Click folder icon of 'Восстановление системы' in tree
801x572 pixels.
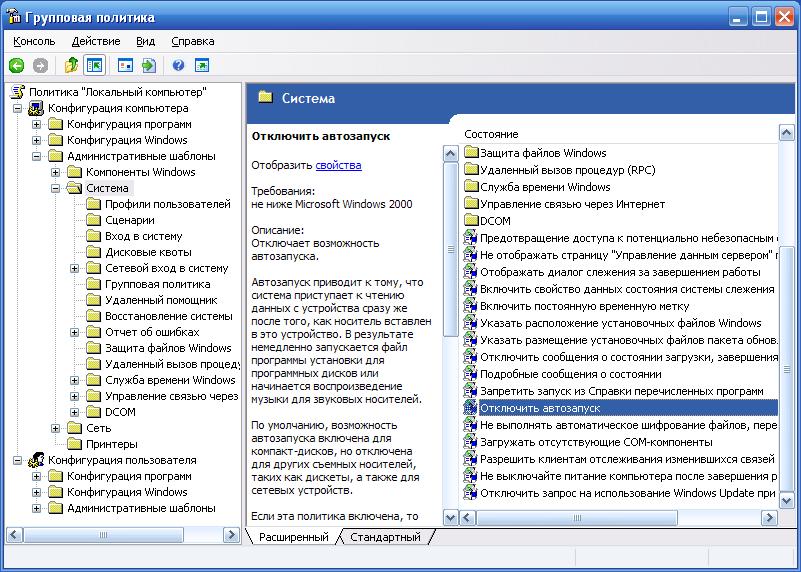tap(93, 316)
